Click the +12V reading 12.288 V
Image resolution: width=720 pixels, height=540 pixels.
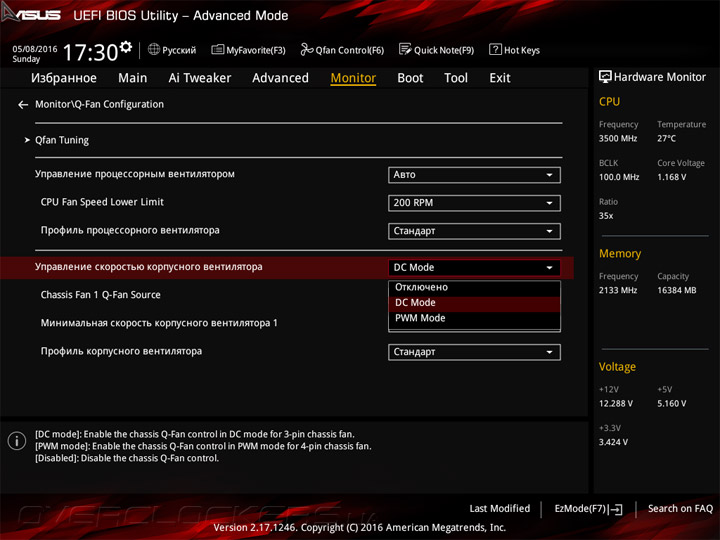pyautogui.click(x=615, y=404)
